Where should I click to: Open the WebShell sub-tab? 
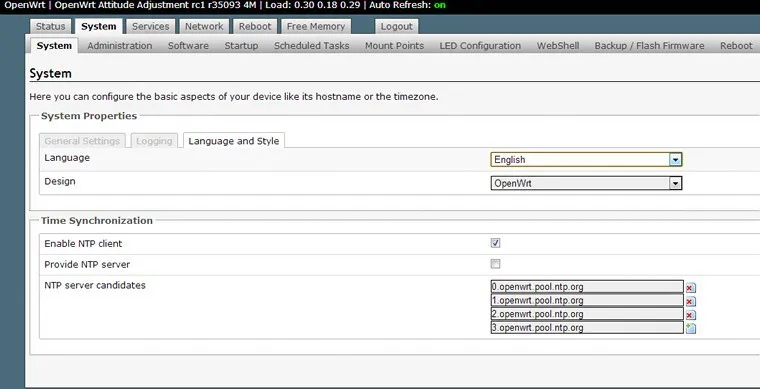click(558, 46)
